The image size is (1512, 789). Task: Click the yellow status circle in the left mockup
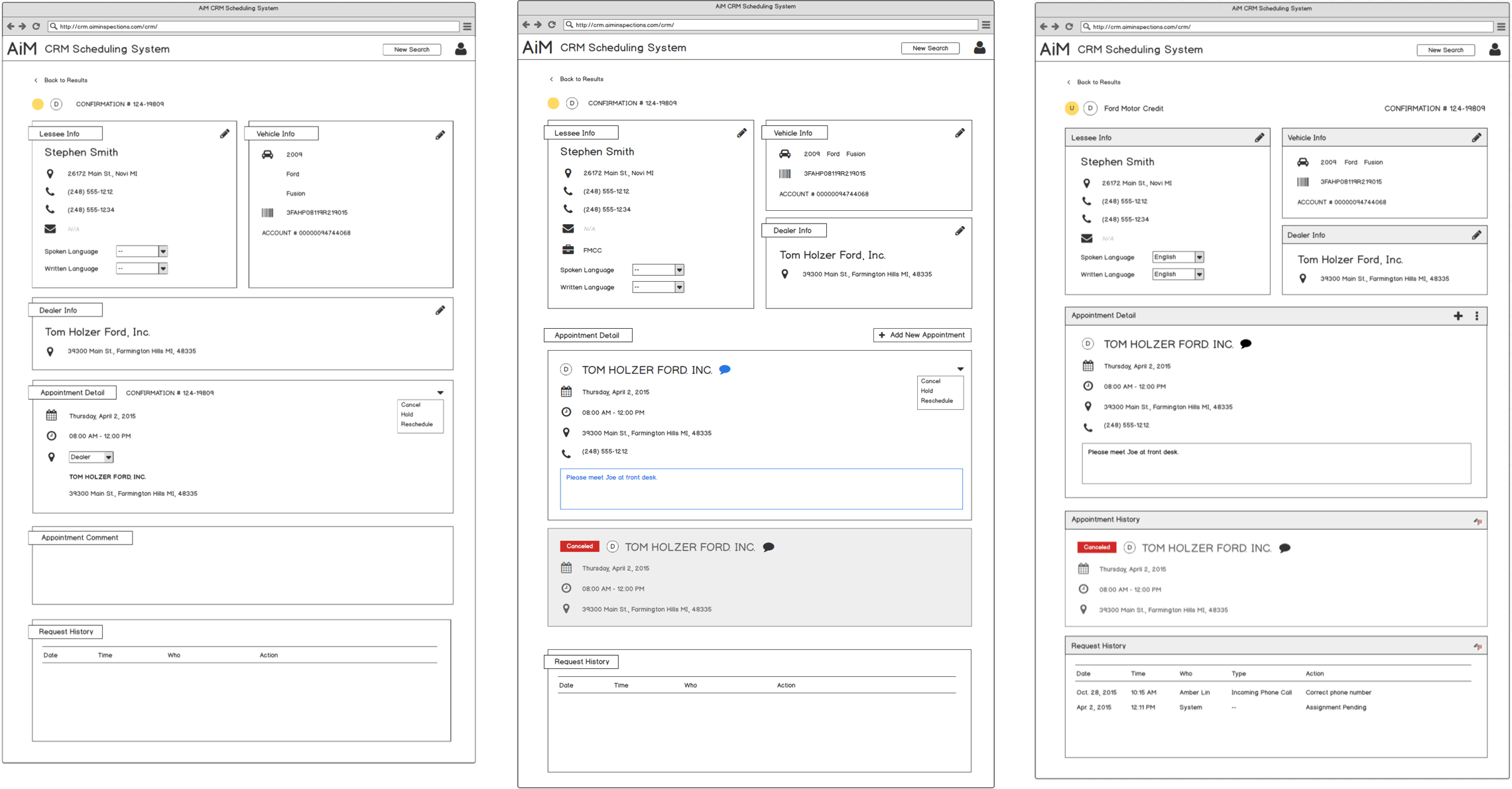(38, 104)
